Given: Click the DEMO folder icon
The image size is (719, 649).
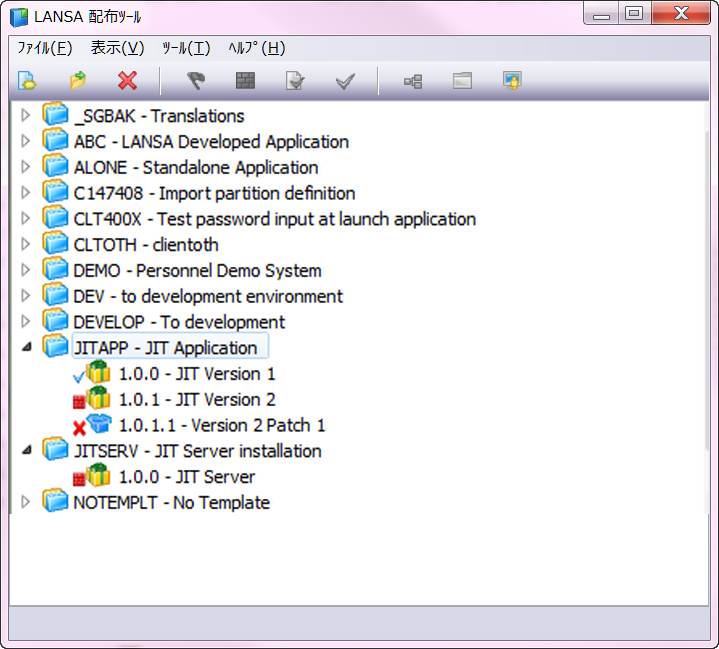Looking at the screenshot, I should [55, 269].
